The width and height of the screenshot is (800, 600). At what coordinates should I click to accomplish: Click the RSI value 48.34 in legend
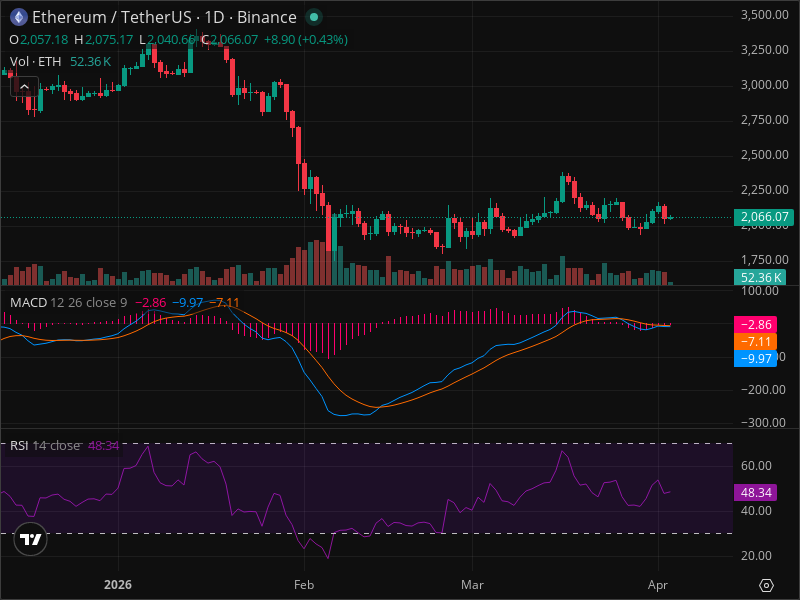(x=104, y=445)
